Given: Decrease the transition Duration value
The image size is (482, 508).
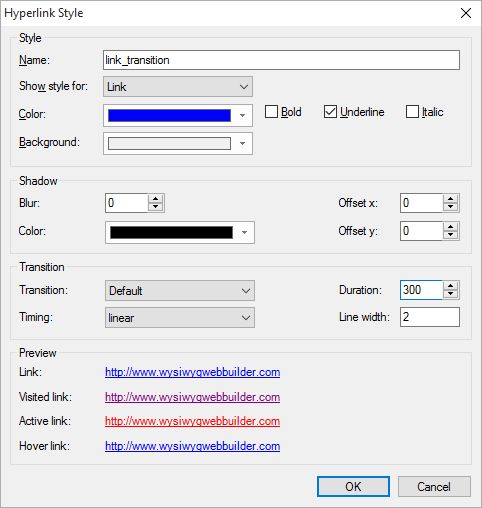Looking at the screenshot, I should click(450, 294).
